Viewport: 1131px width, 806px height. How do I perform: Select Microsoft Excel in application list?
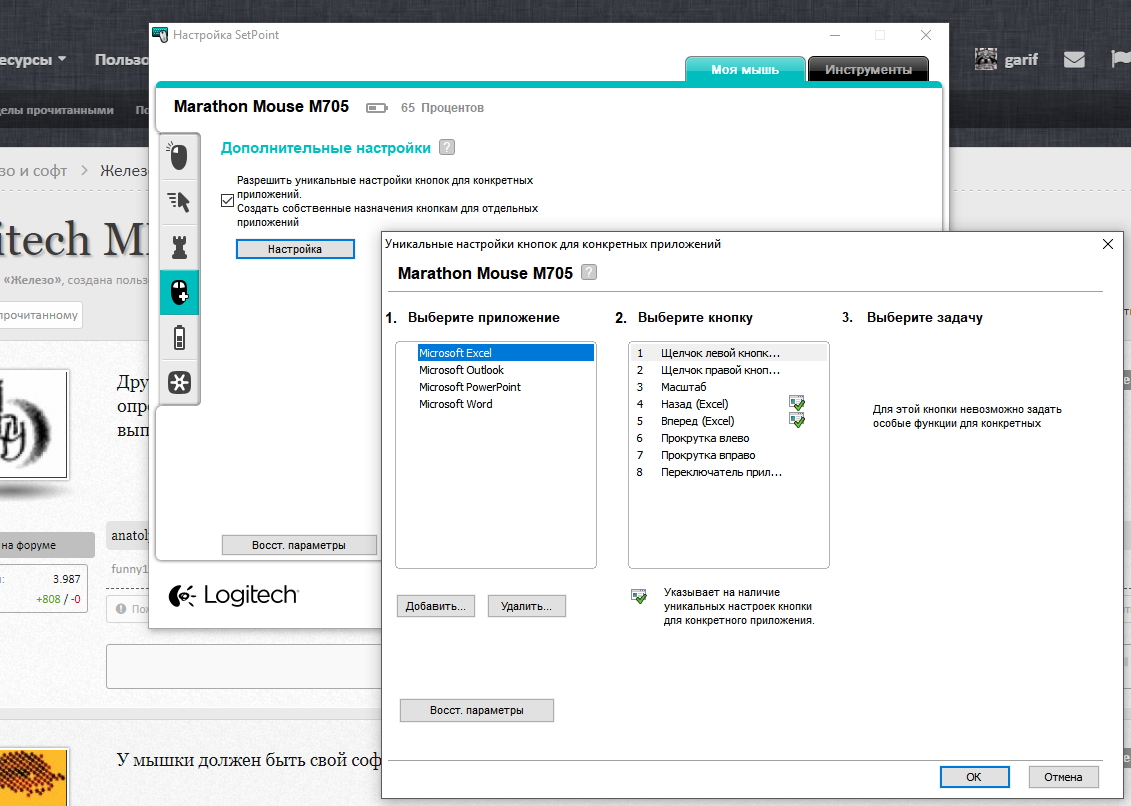[505, 353]
